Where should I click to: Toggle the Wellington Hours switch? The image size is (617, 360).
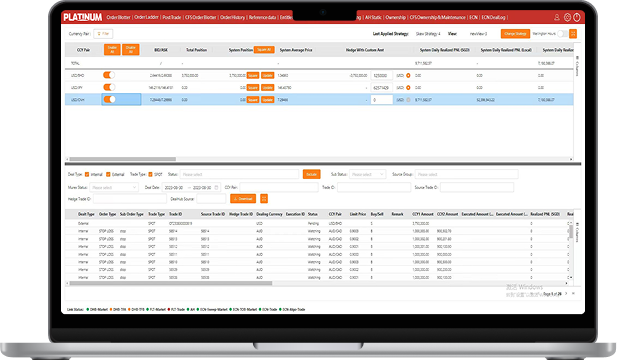click(x=563, y=34)
